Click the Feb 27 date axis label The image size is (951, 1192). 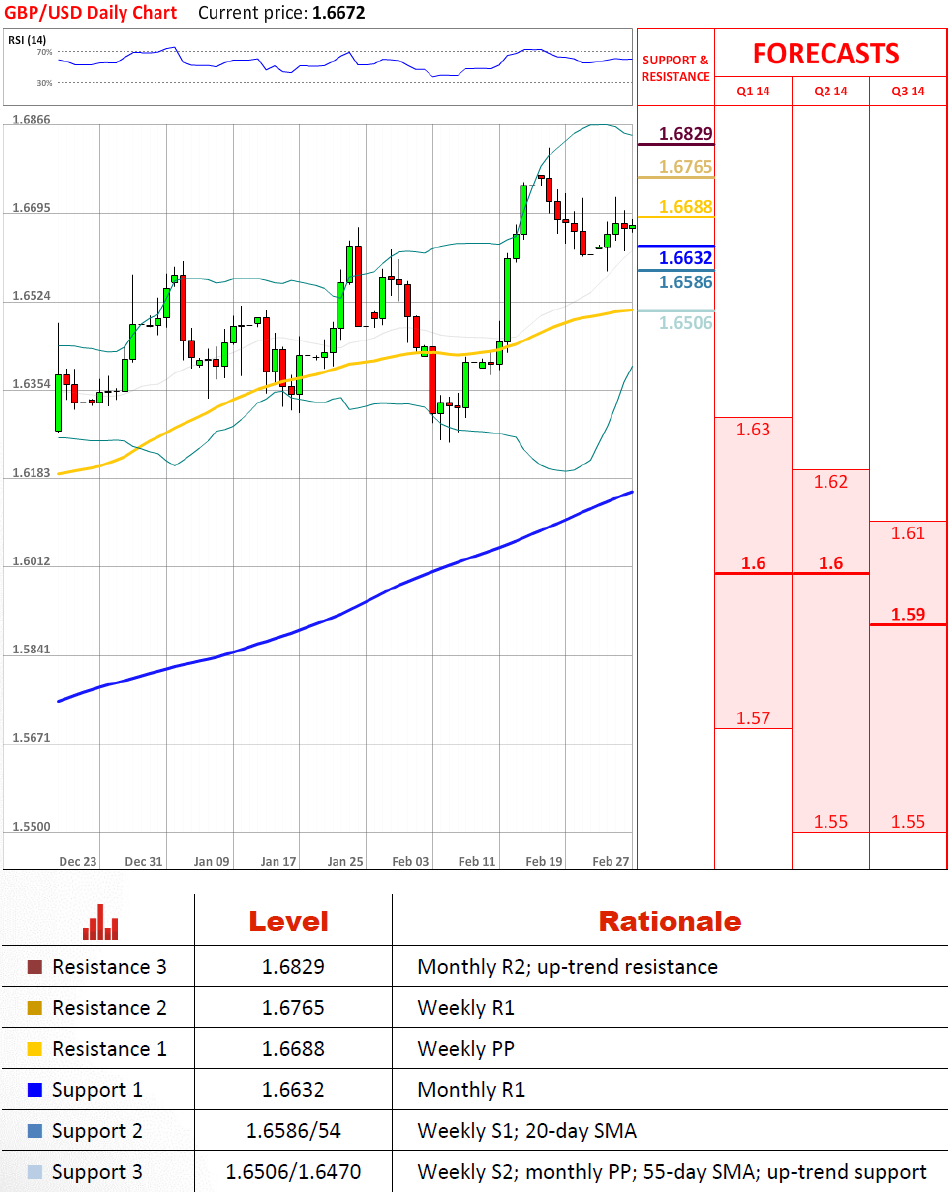click(610, 861)
